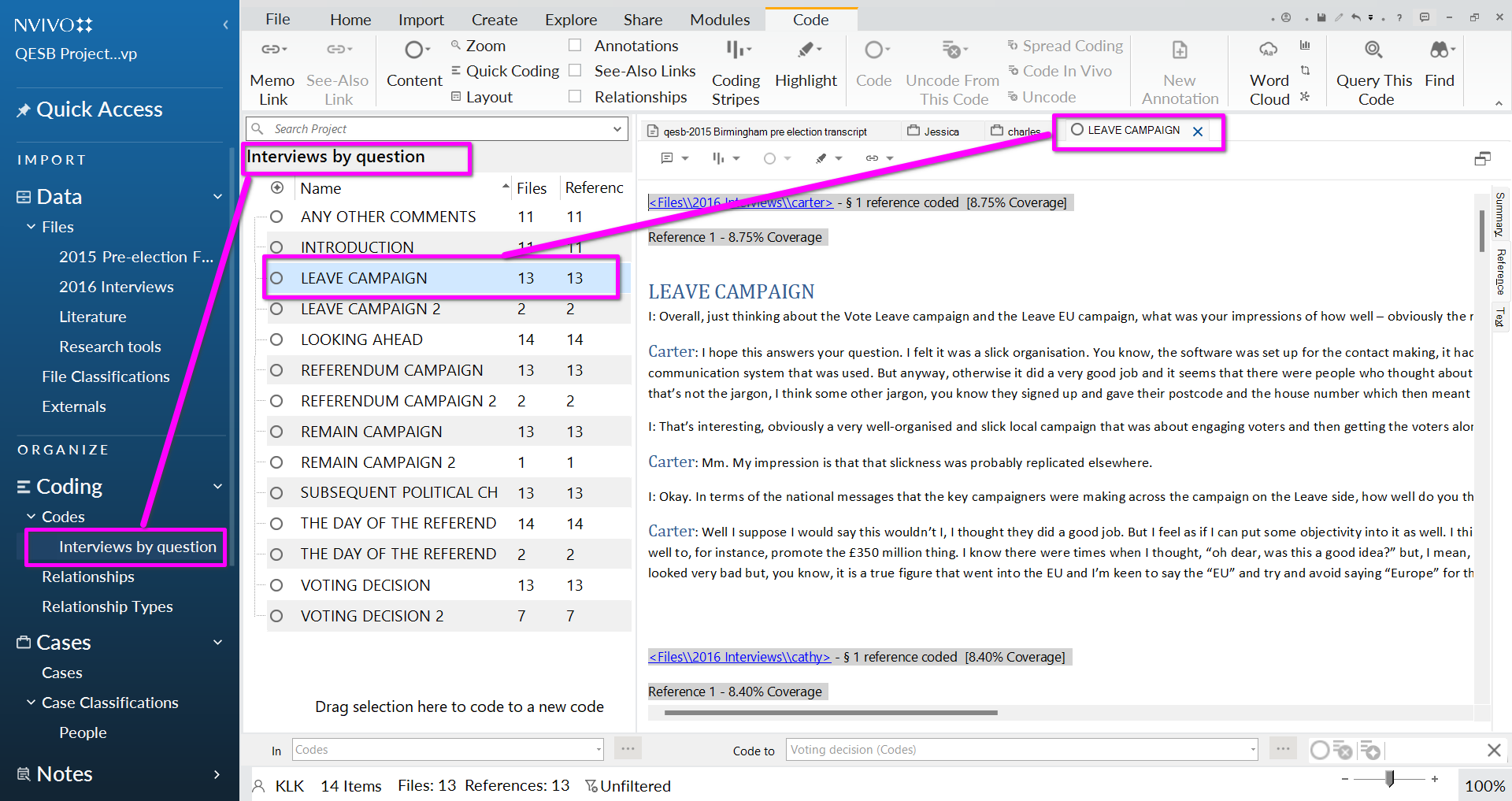Click the Content icon in ribbon
This screenshot has width=1512, height=801.
click(x=414, y=50)
